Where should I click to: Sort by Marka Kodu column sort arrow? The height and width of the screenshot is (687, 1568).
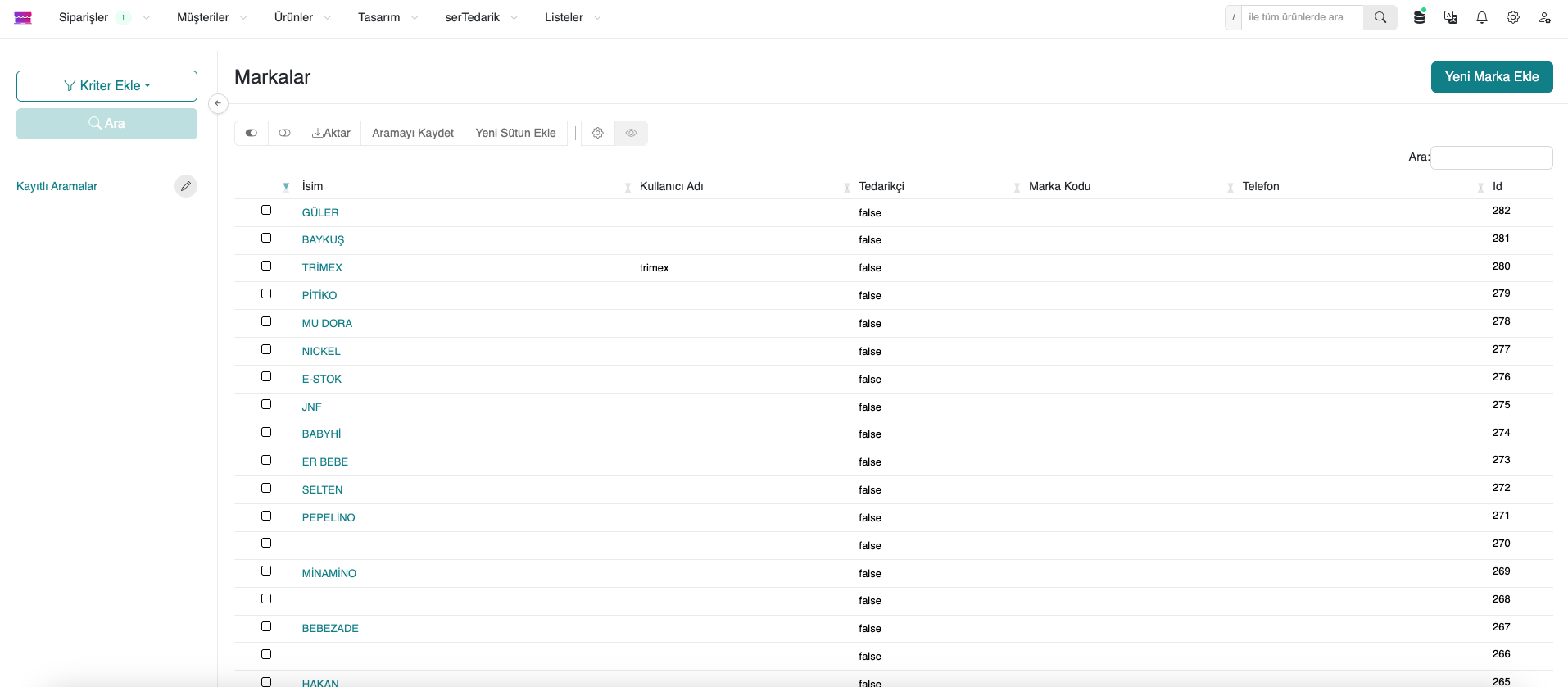pos(1017,188)
